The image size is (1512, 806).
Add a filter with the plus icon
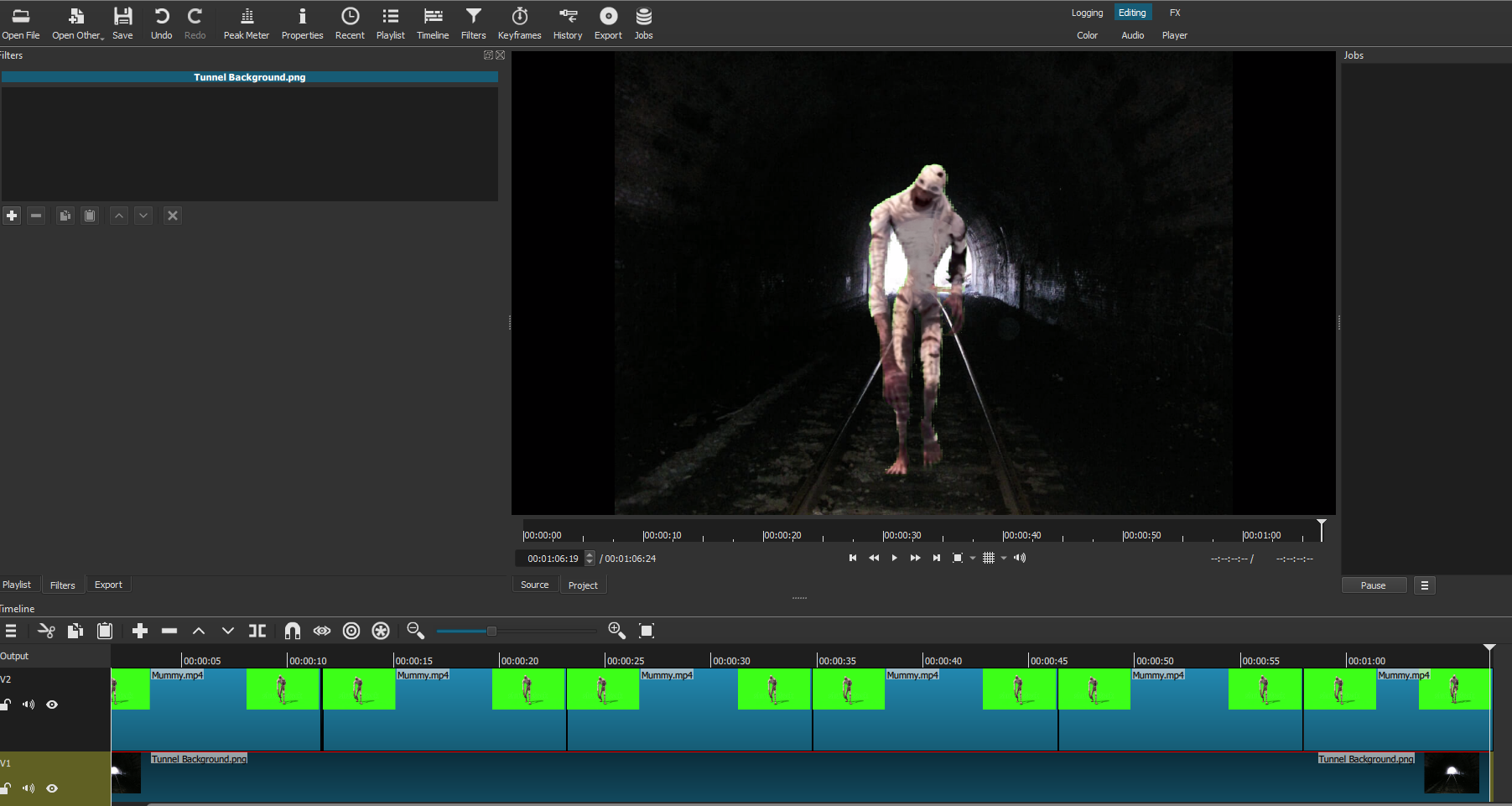point(11,215)
